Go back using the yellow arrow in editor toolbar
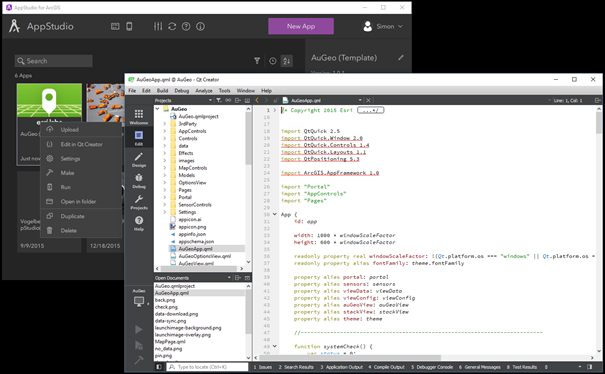 point(257,100)
